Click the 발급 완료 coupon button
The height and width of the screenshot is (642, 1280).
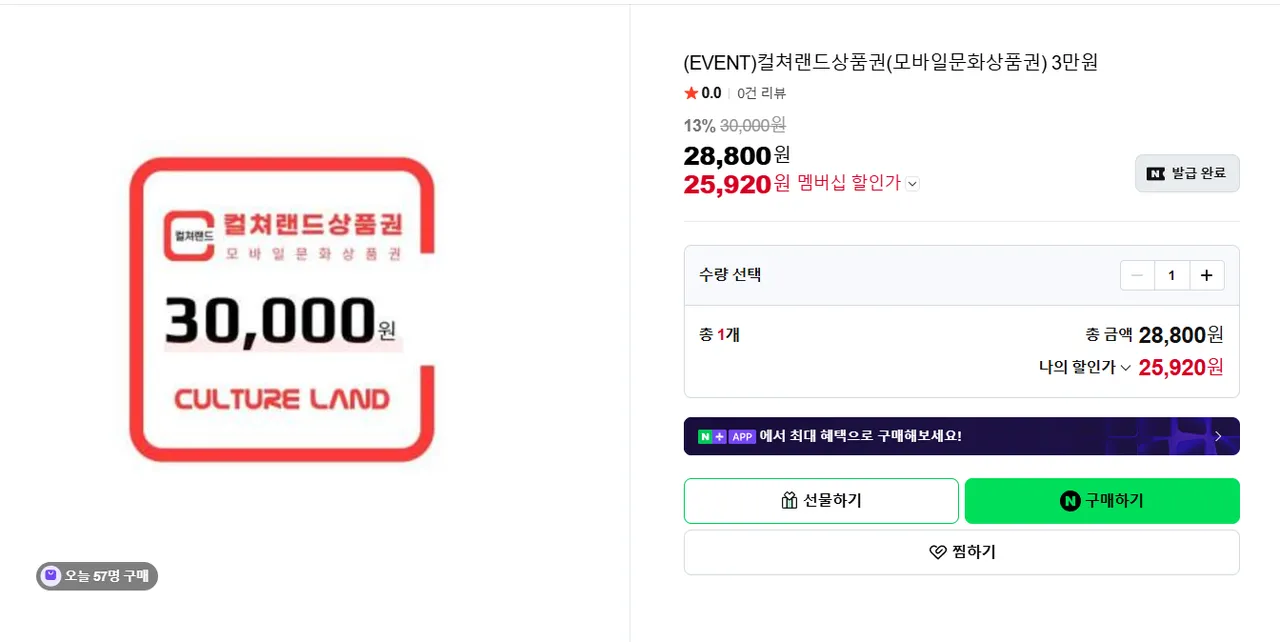tap(1187, 173)
